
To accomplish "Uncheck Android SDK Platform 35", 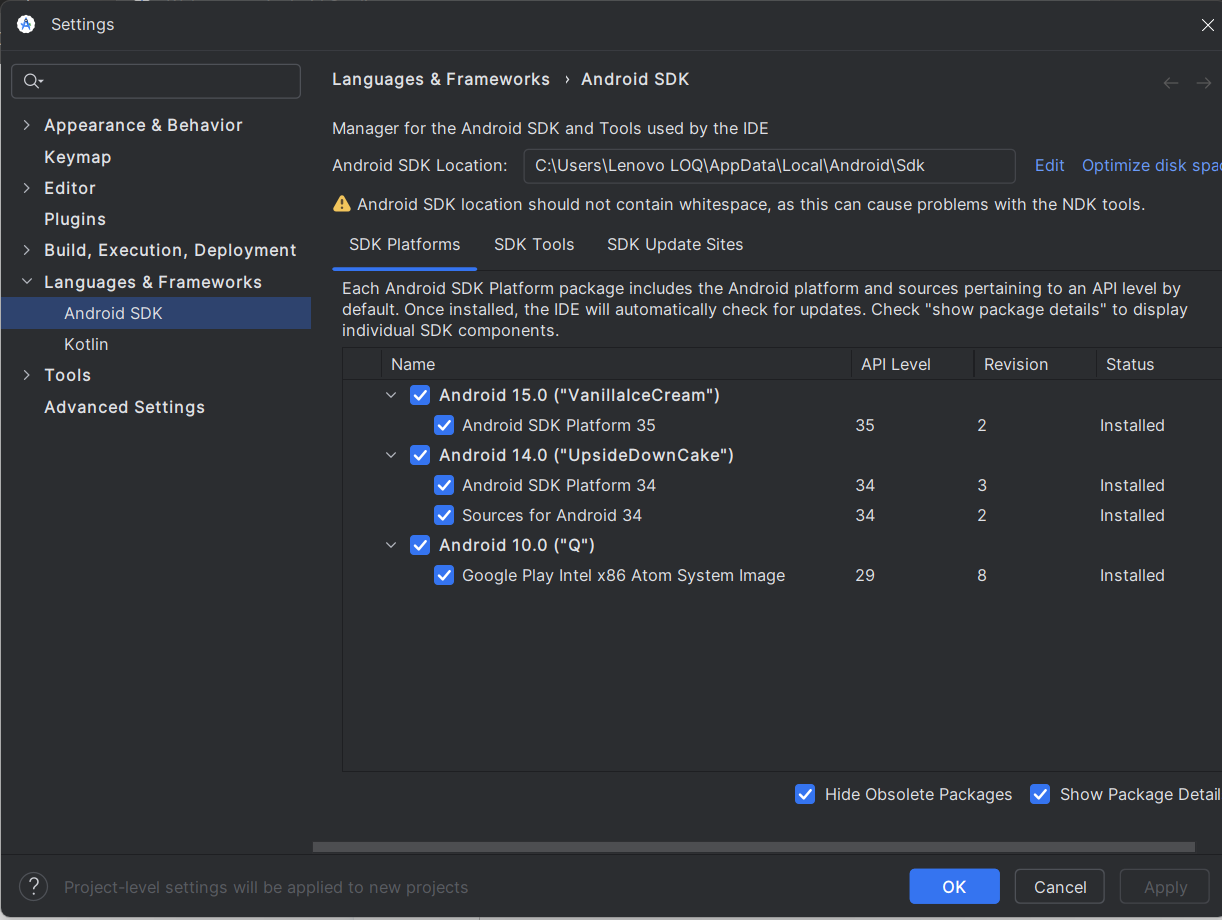I will coord(444,425).
